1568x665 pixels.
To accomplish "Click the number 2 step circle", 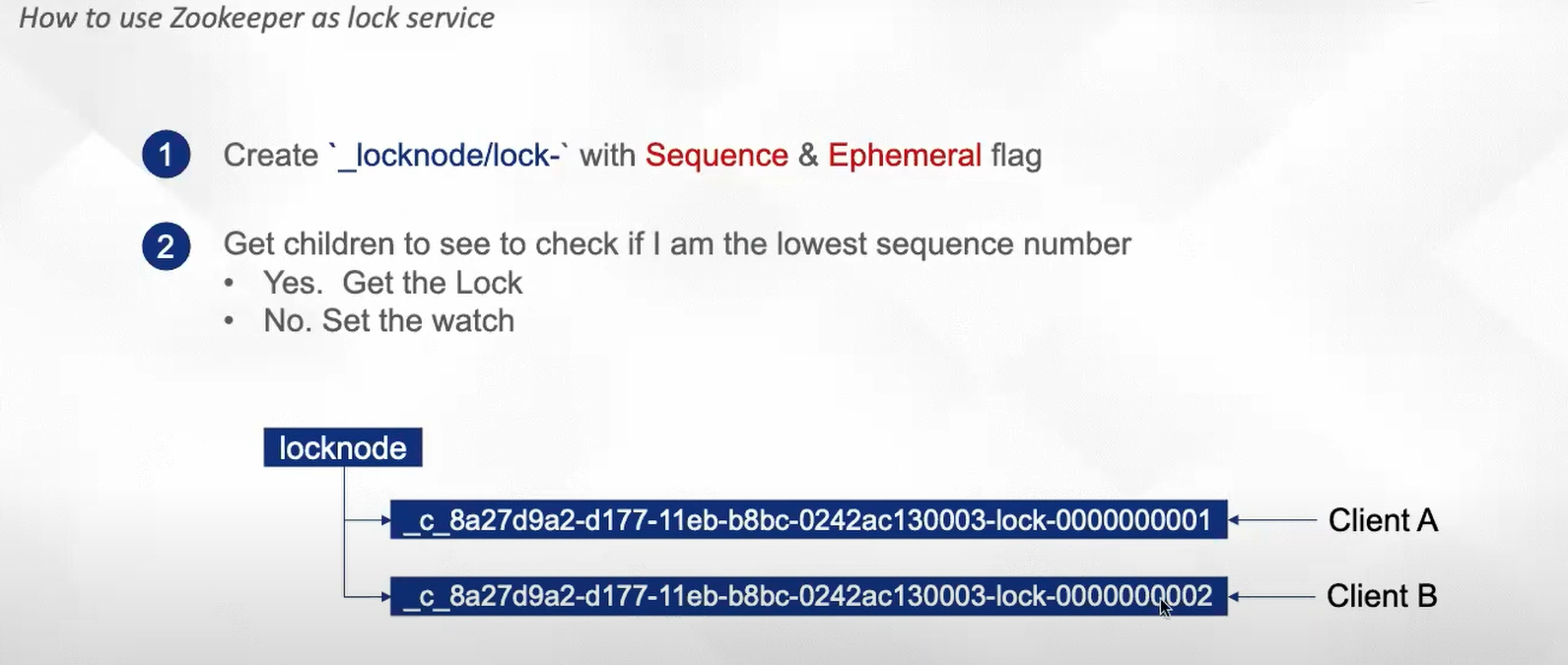I will coord(166,245).
